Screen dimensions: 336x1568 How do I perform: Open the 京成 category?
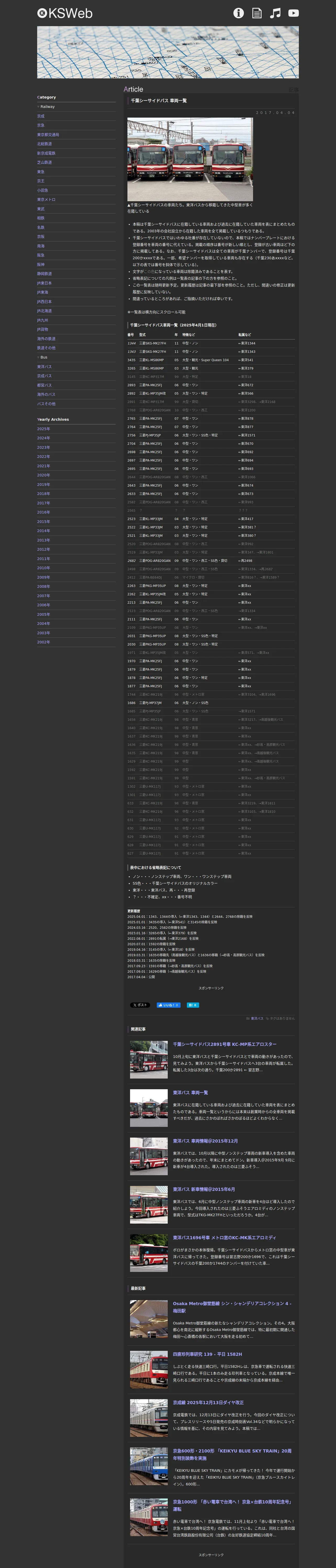pos(41,116)
